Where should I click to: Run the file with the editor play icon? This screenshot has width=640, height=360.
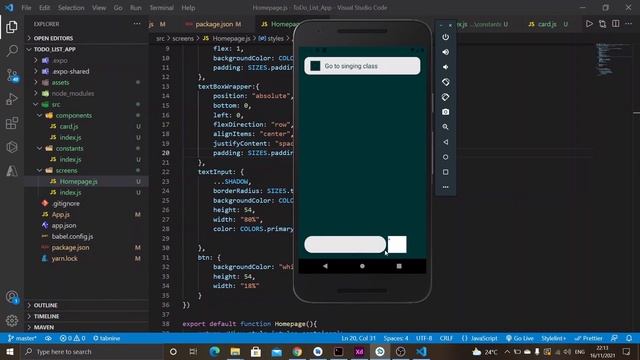coord(589,24)
